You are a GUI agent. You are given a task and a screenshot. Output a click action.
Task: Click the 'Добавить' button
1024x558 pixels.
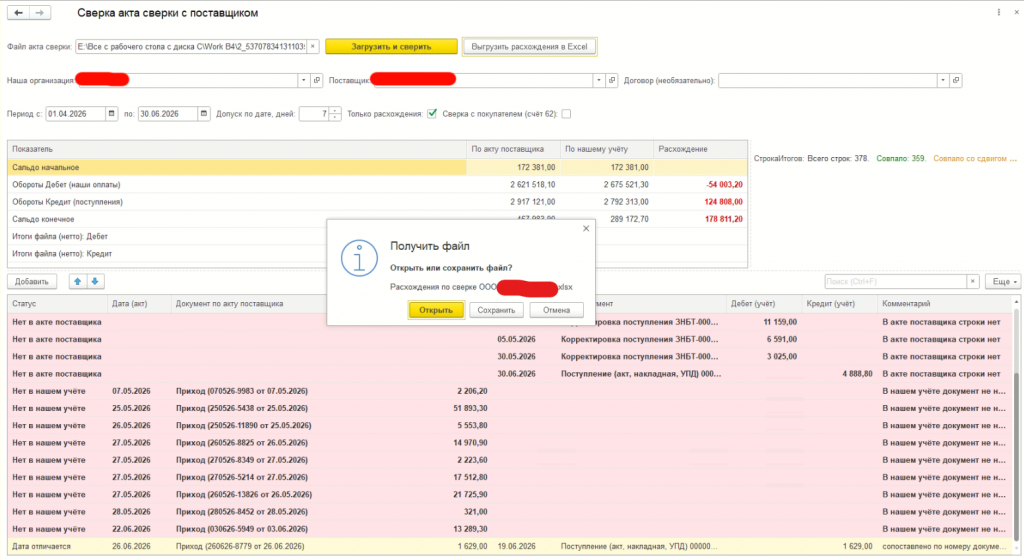point(32,282)
